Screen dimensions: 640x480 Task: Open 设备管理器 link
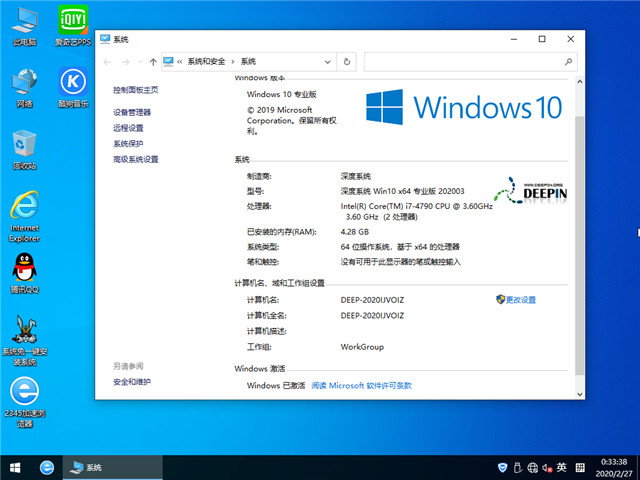pos(132,112)
